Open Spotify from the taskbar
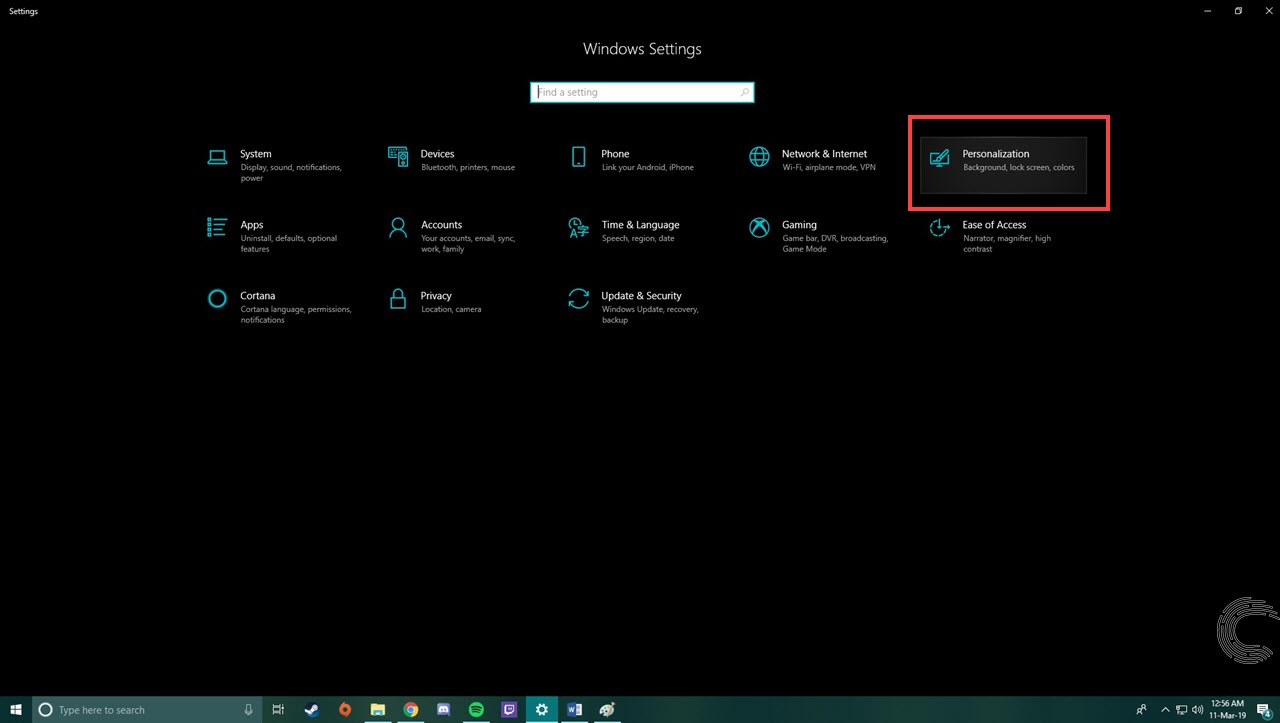1280x723 pixels. point(477,710)
